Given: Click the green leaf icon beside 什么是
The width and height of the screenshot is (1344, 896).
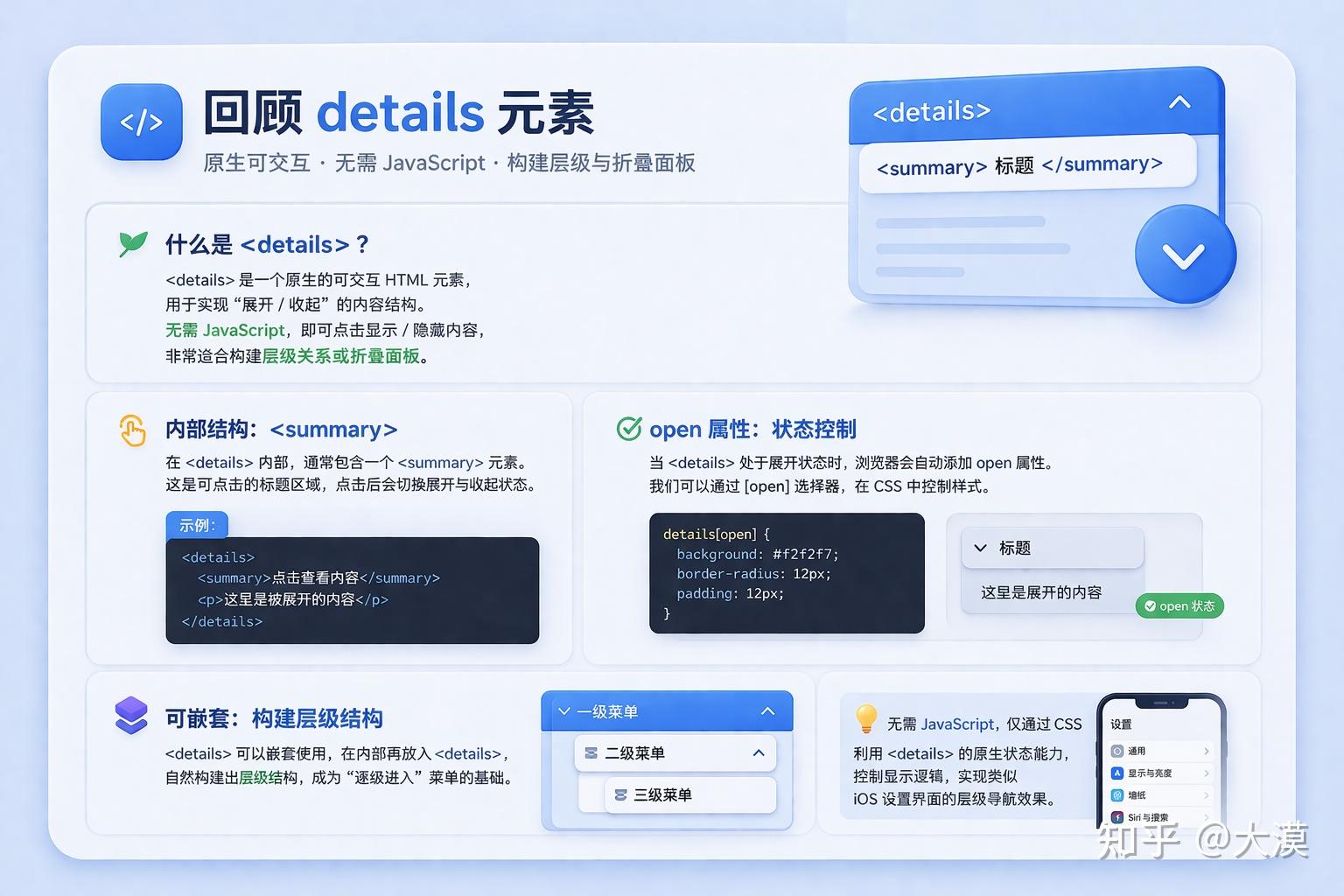Looking at the screenshot, I should (x=131, y=243).
